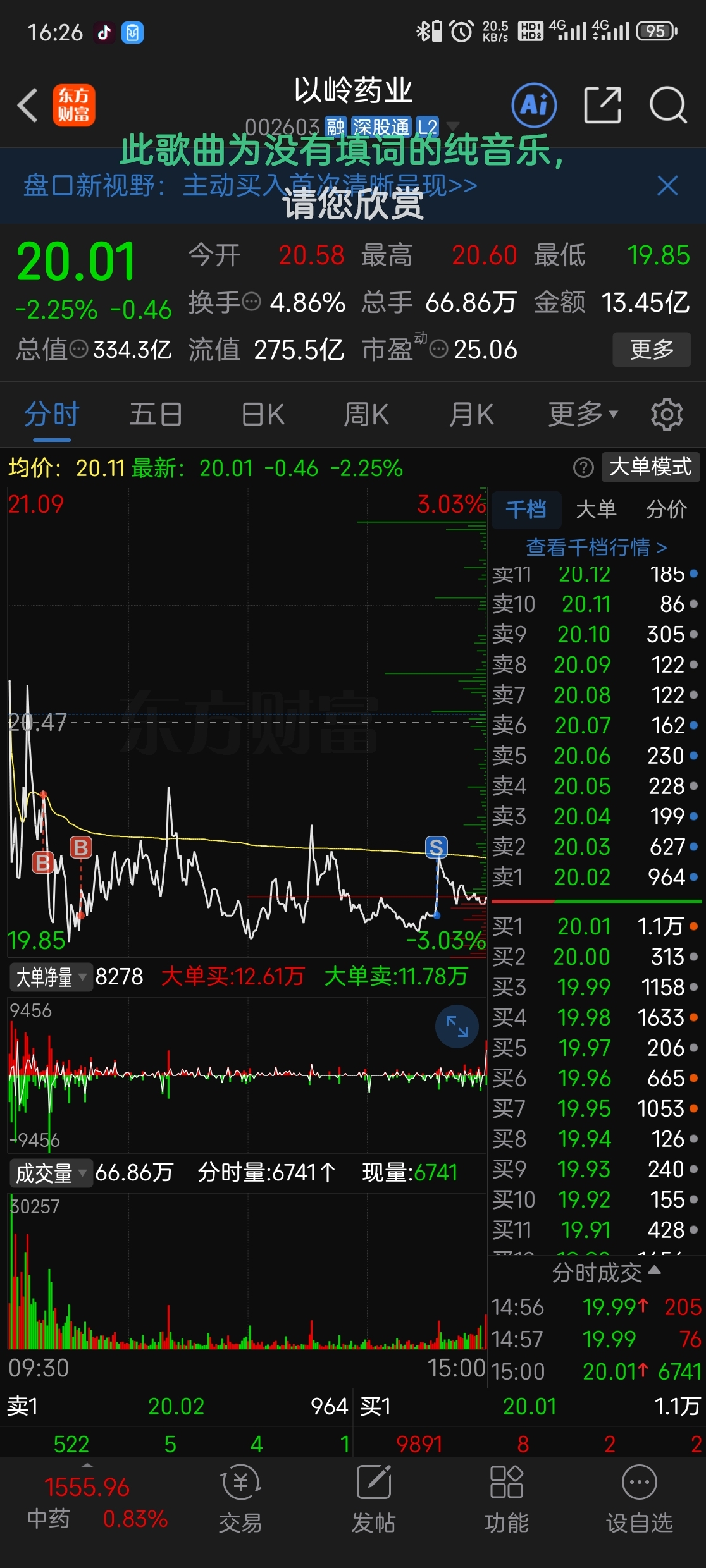Switch to the 月K tab
Viewport: 706px width, 1568px height.
tap(471, 415)
